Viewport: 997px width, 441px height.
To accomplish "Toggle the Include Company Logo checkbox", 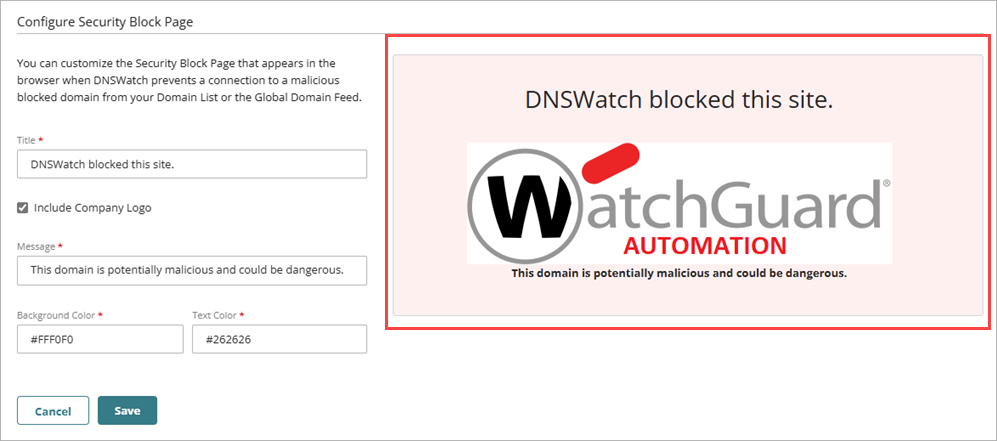I will coord(22,208).
